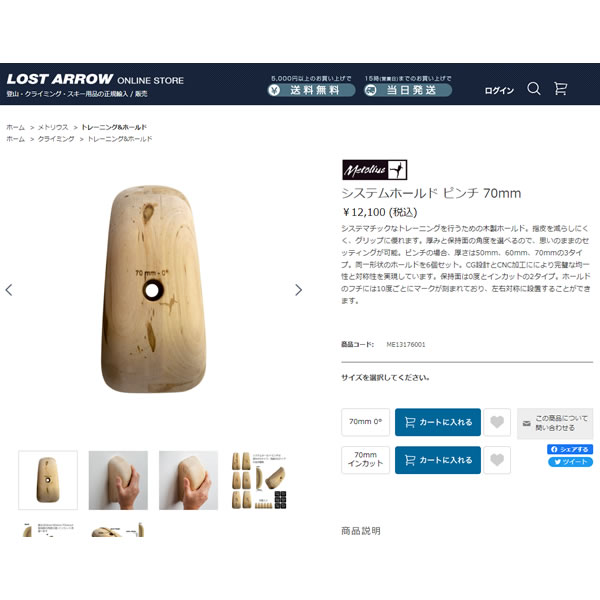Viewport: 600px width, 600px height.
Task: Select the 70mm 0° size option
Action: point(365,422)
